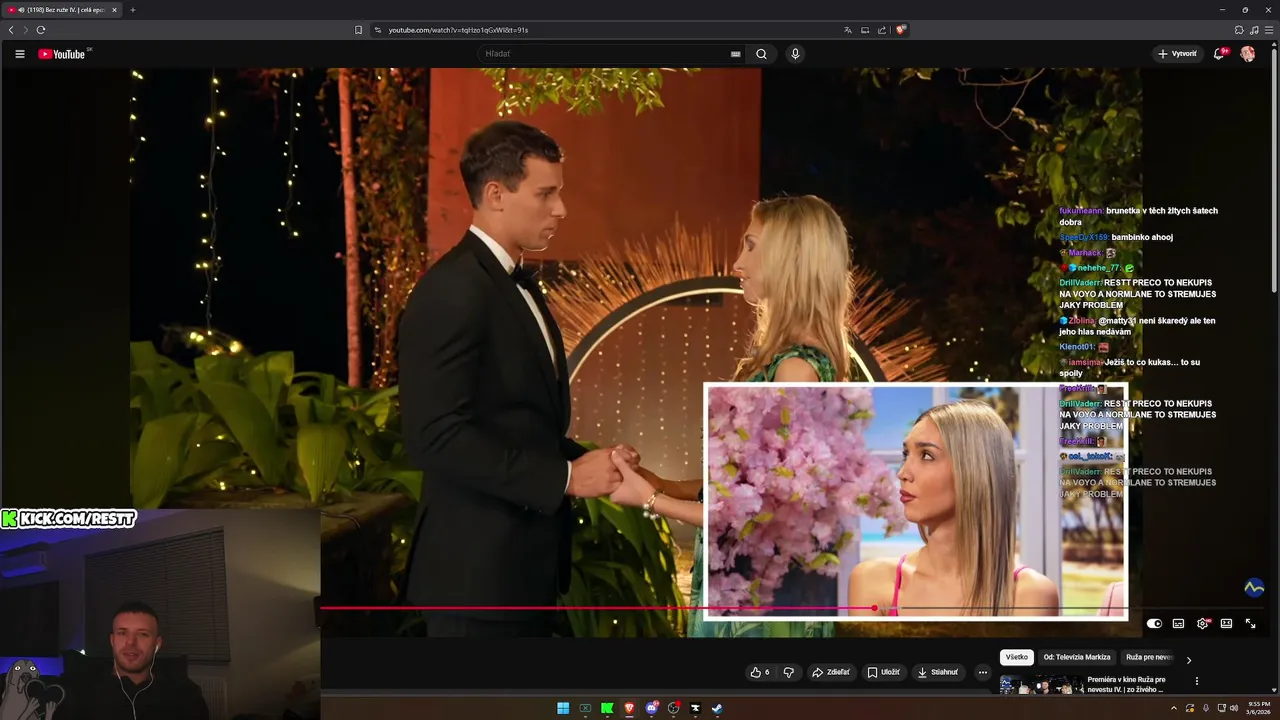This screenshot has height=720, width=1280.
Task: Select the Všetko filter chip
Action: point(1016,657)
